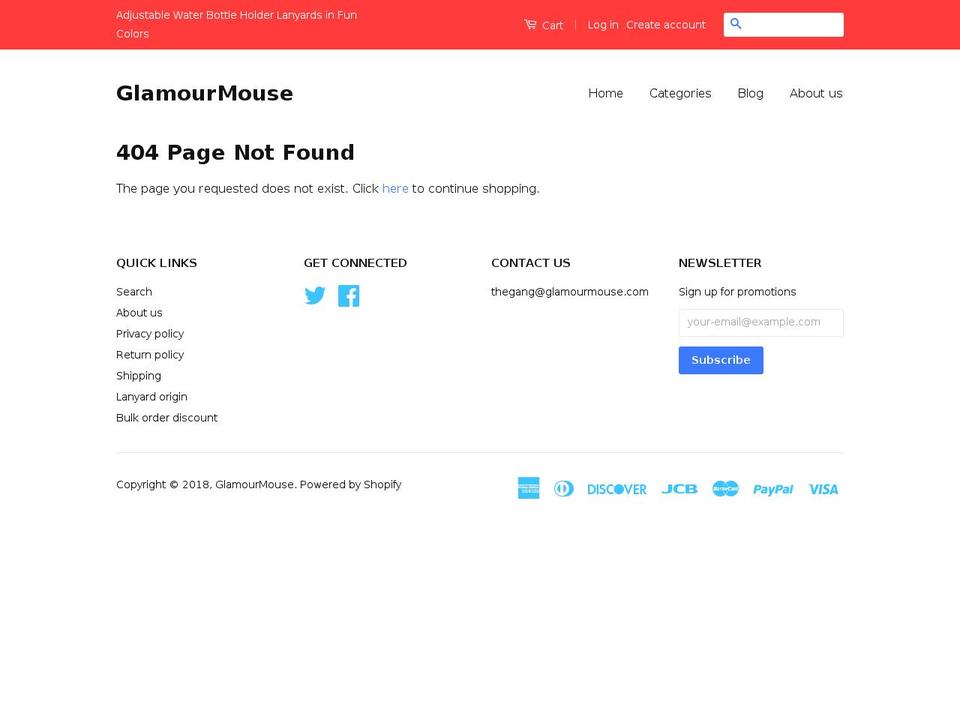Image resolution: width=960 pixels, height=720 pixels.
Task: Open About us in Quick Links footer
Action: point(139,312)
